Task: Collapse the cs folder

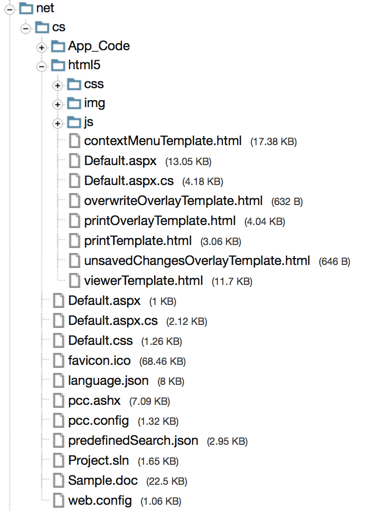Action: [25, 28]
